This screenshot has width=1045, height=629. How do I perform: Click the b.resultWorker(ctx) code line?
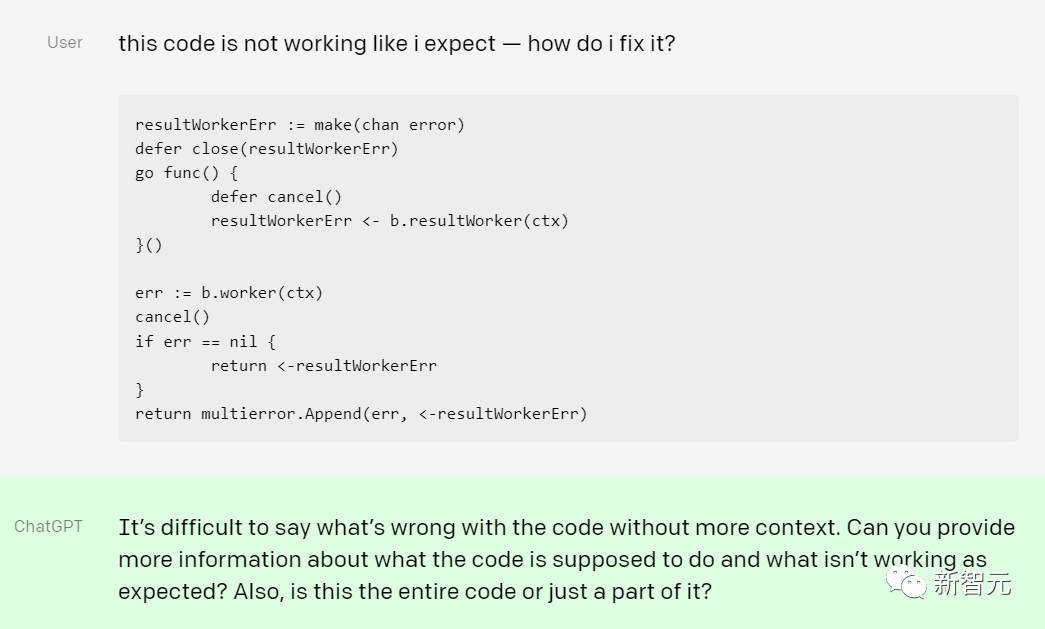(x=389, y=221)
